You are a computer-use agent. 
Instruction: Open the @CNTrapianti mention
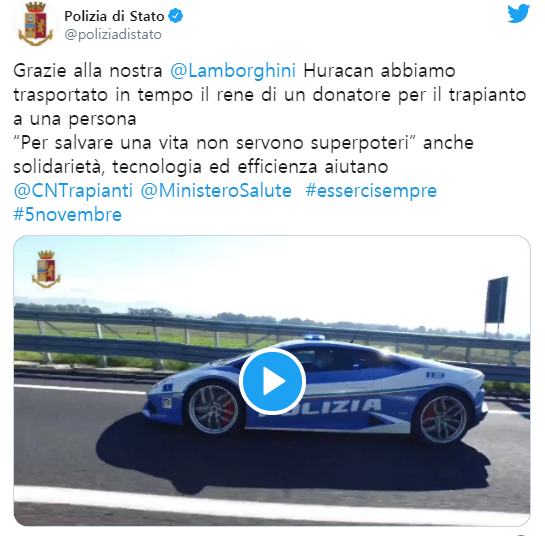(73, 190)
